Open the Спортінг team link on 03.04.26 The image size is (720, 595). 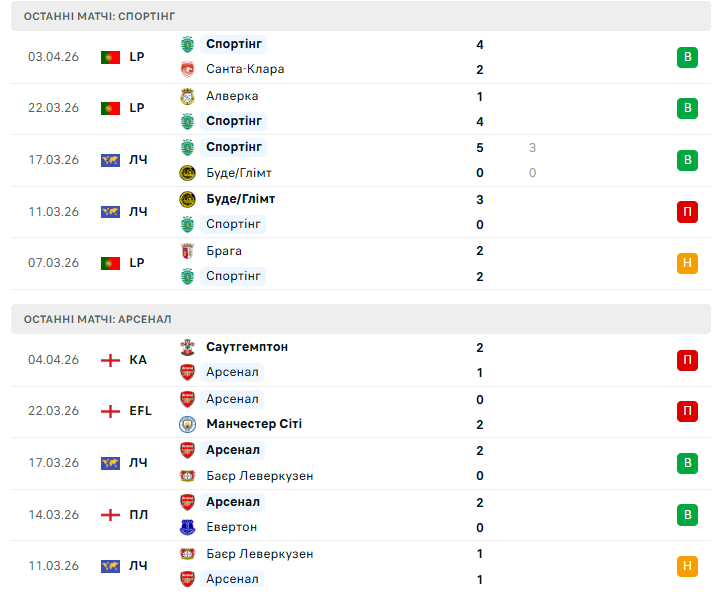point(233,44)
